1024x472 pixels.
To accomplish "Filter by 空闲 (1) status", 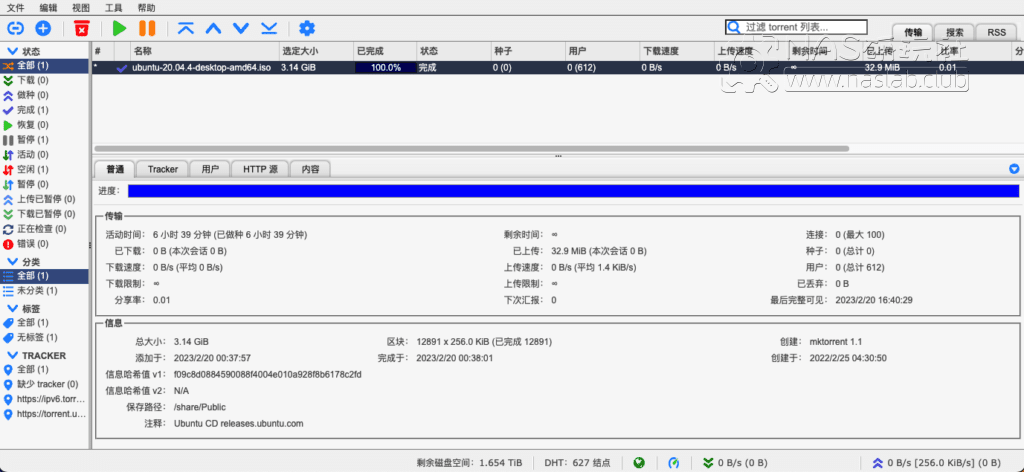I will point(44,169).
